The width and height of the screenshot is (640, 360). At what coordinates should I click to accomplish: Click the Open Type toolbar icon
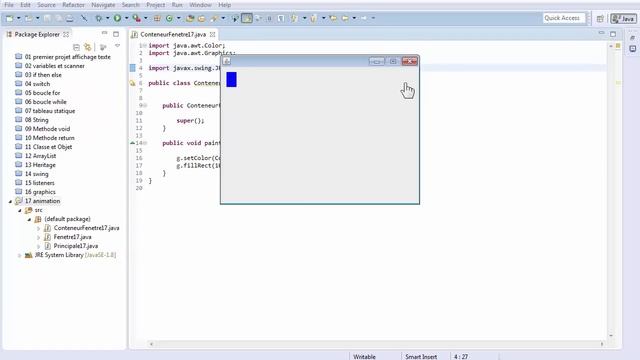(x=190, y=18)
